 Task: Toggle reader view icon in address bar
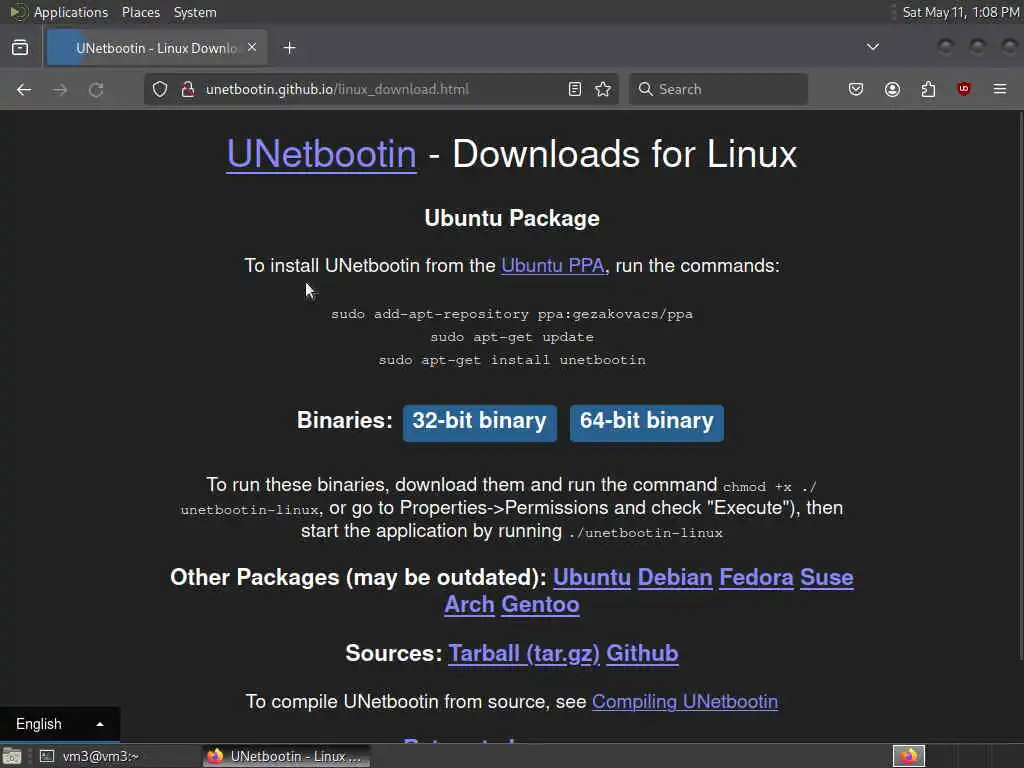575,89
